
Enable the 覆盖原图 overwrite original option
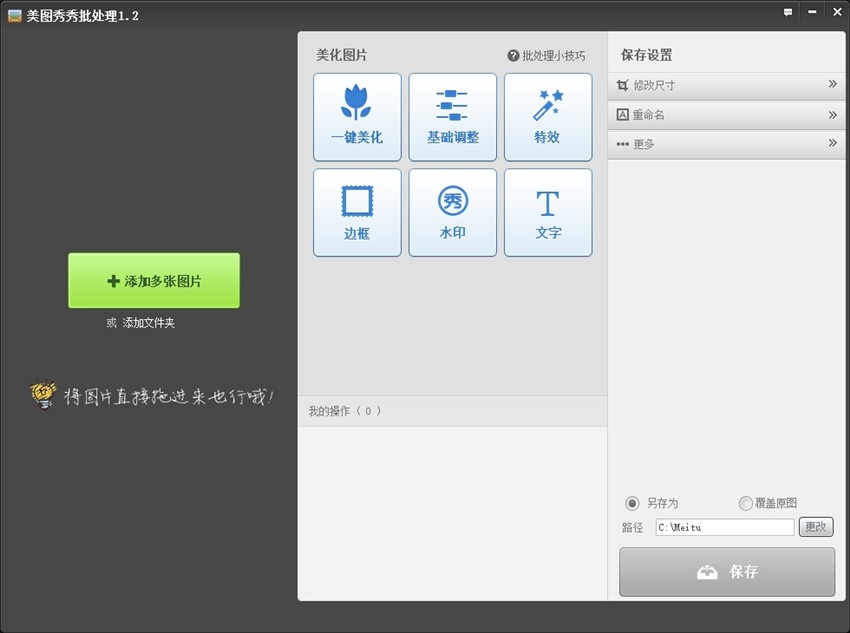click(x=745, y=503)
